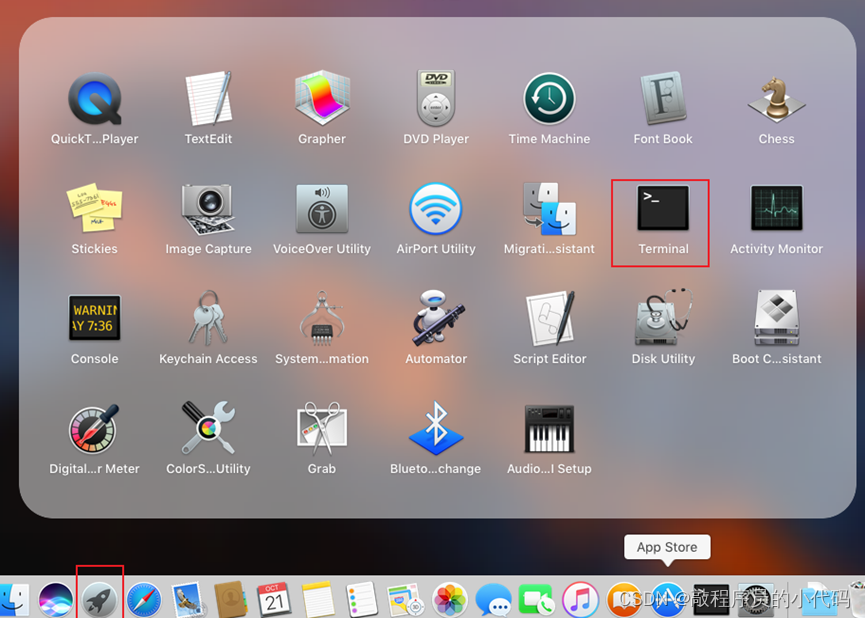The image size is (865, 618).
Task: Open FaceTime from the Dock
Action: pyautogui.click(x=536, y=600)
